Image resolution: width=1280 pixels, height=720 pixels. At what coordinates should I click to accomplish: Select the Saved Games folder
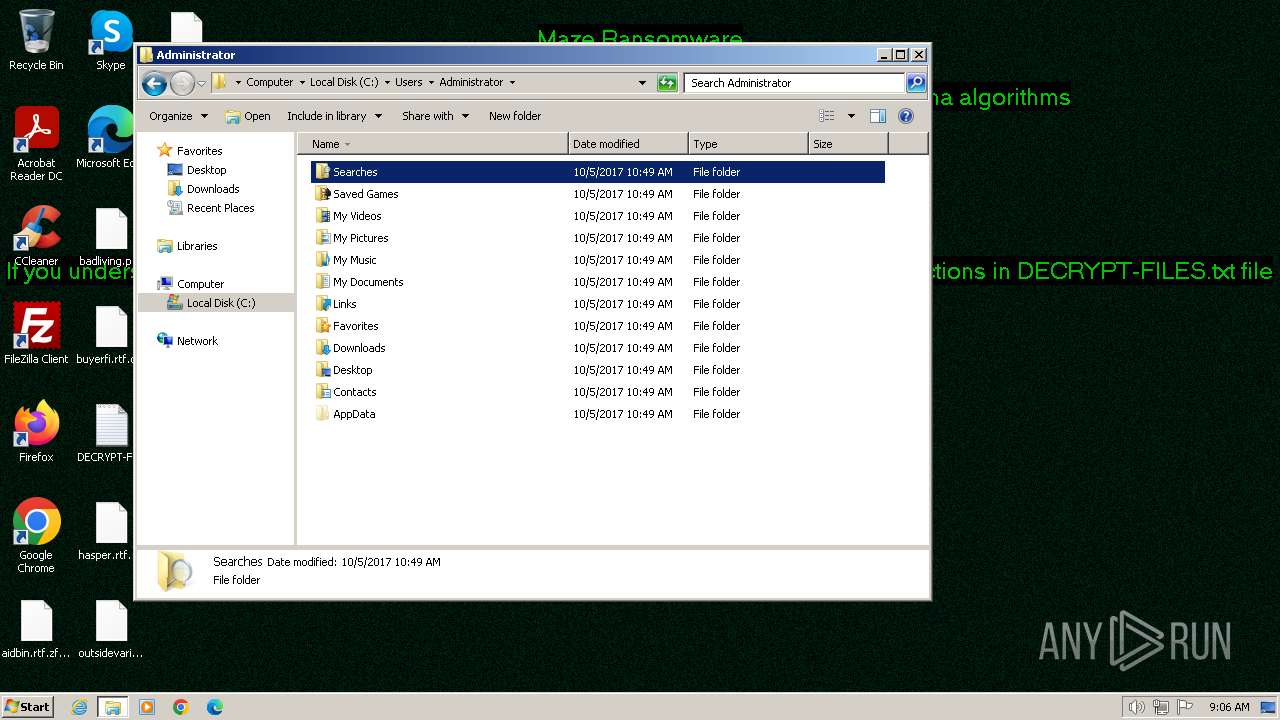[x=357, y=194]
